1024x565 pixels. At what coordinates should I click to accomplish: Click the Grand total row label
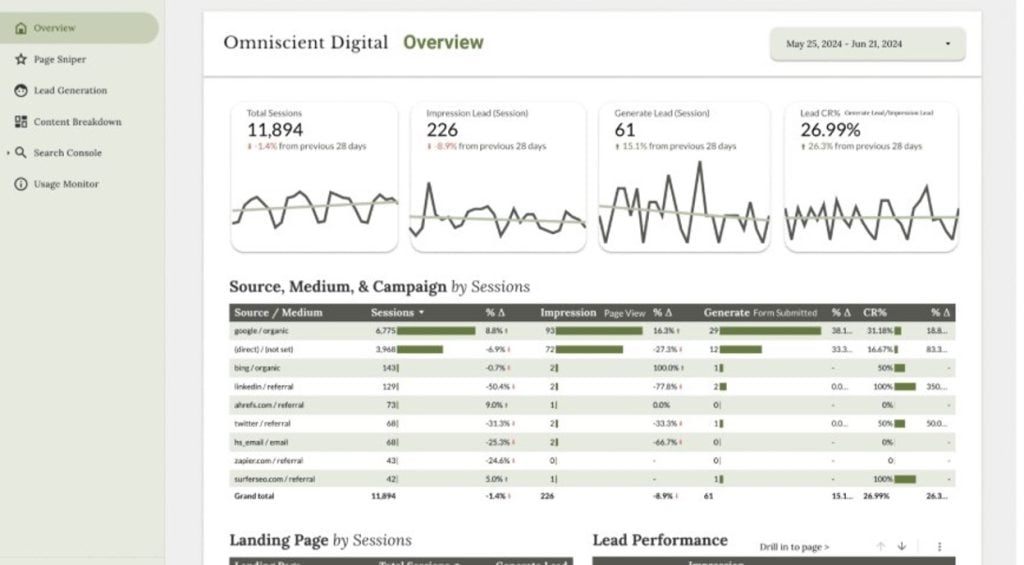click(254, 496)
